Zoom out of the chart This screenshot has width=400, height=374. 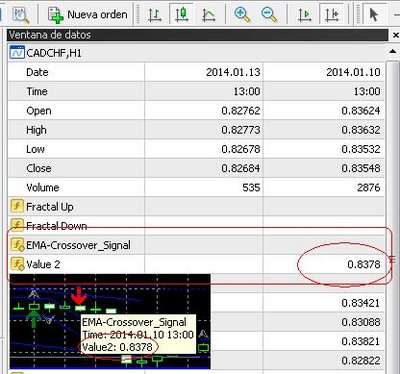click(269, 15)
